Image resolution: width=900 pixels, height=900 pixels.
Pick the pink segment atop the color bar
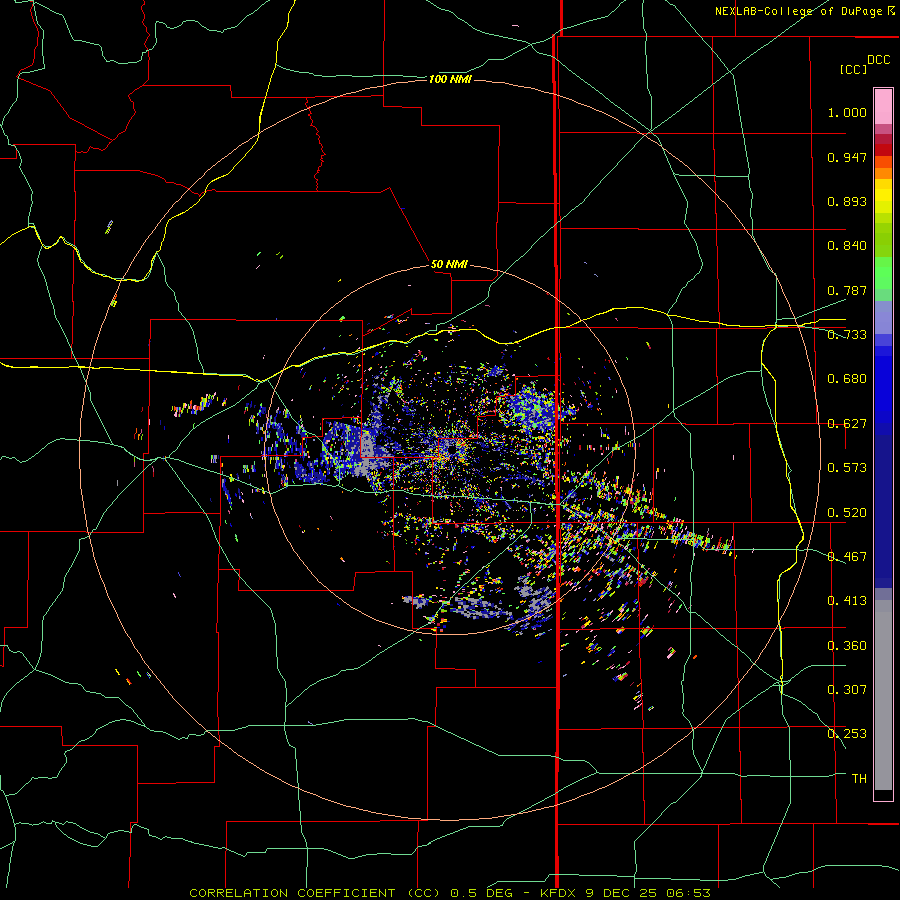883,107
